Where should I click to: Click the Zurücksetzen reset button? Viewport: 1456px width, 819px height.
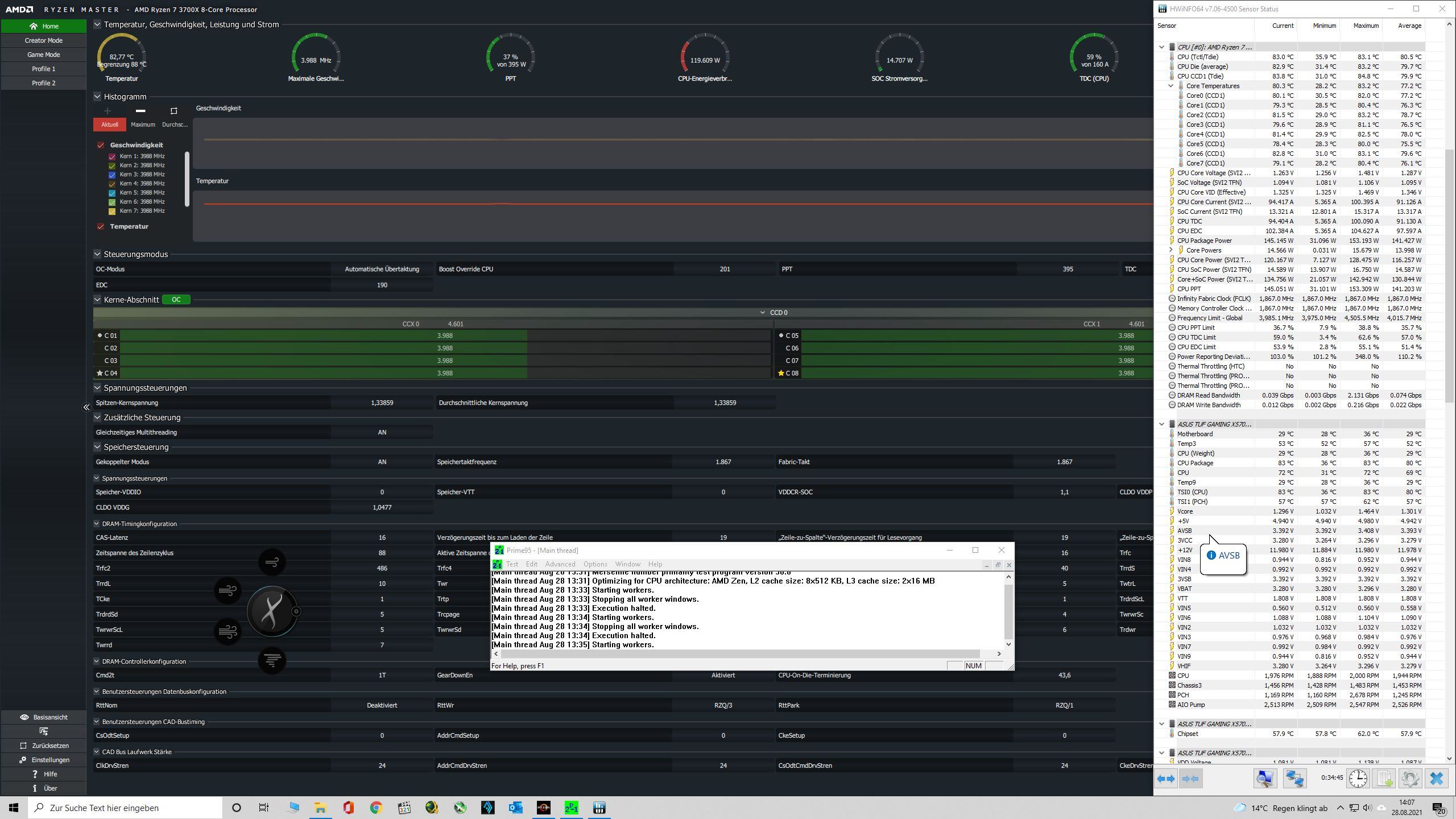click(43, 746)
